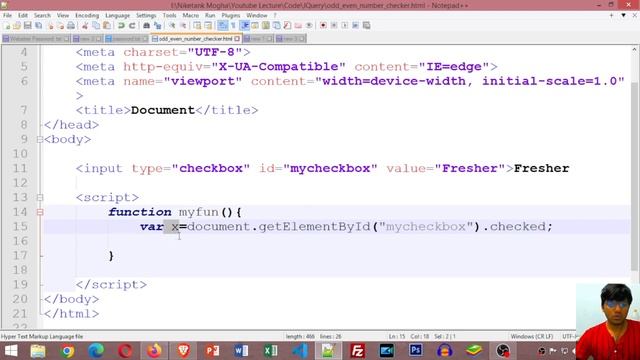Click the User Defined Language dialog icon
This screenshot has width=640, height=360.
pyautogui.click(x=255, y=25)
